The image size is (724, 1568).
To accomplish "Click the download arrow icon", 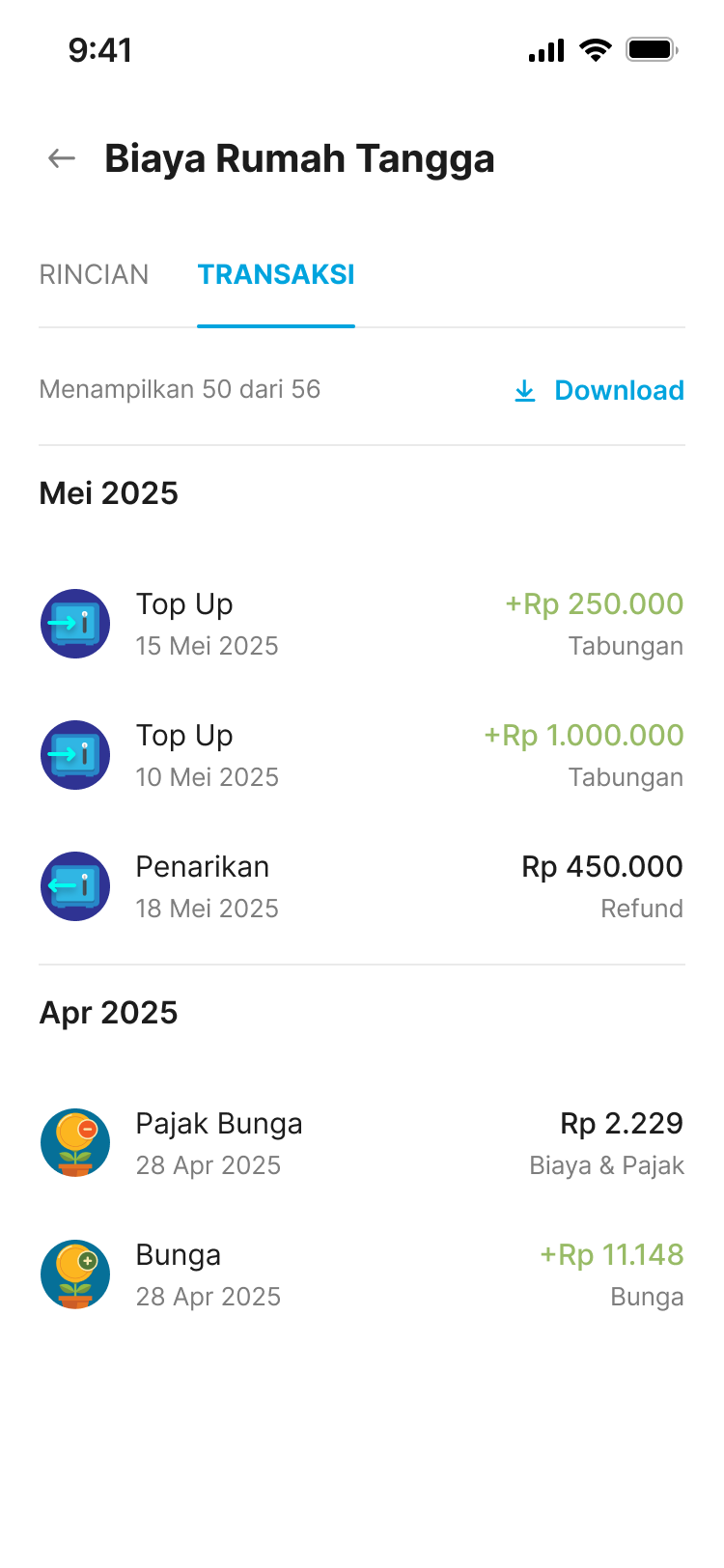I will pyautogui.click(x=525, y=390).
